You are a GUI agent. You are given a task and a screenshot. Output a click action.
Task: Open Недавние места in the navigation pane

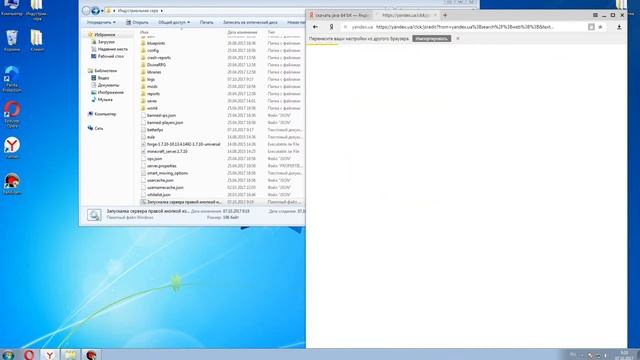point(112,49)
